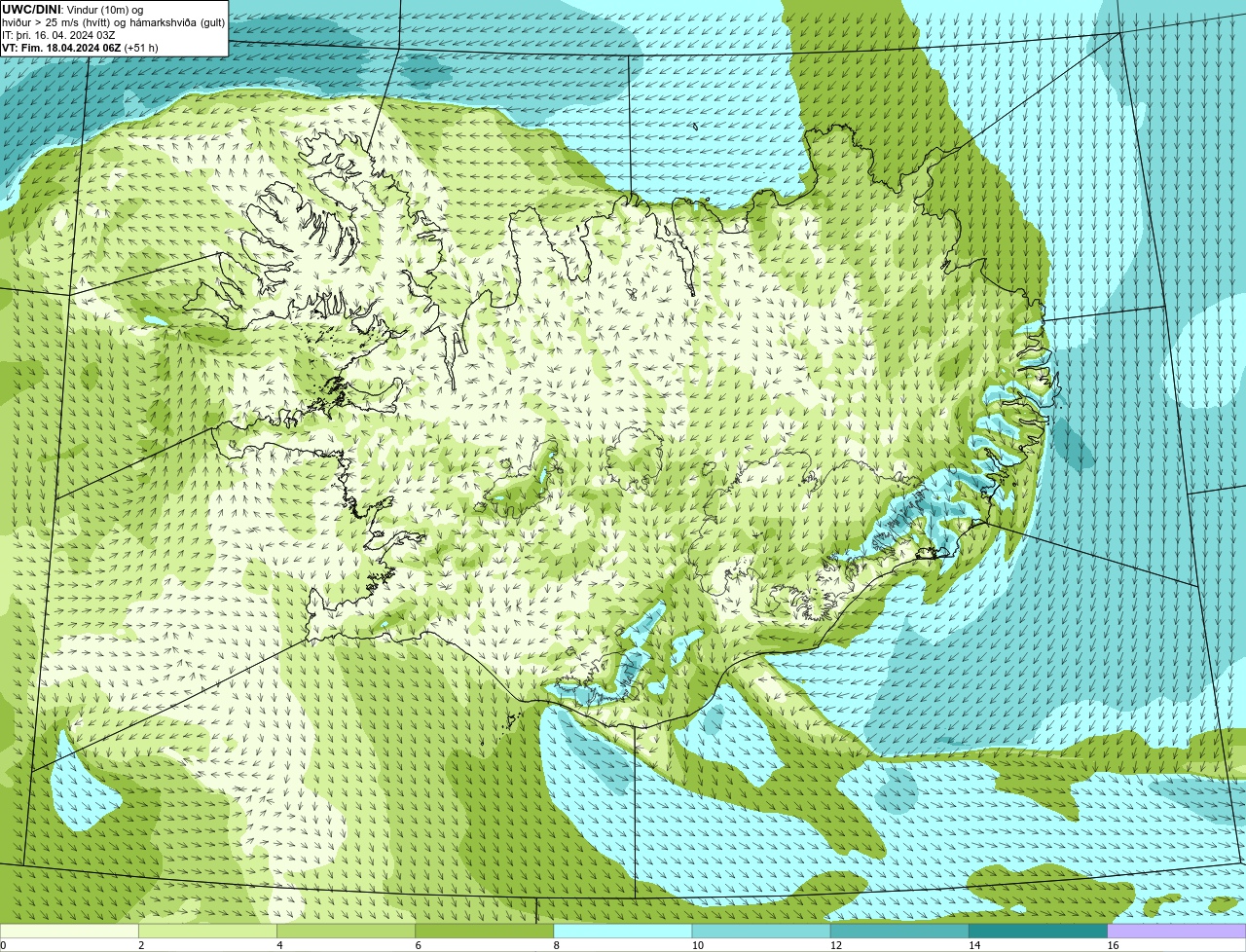Click the legend scale label "6"
The height and width of the screenshot is (952, 1246).
pos(418,945)
